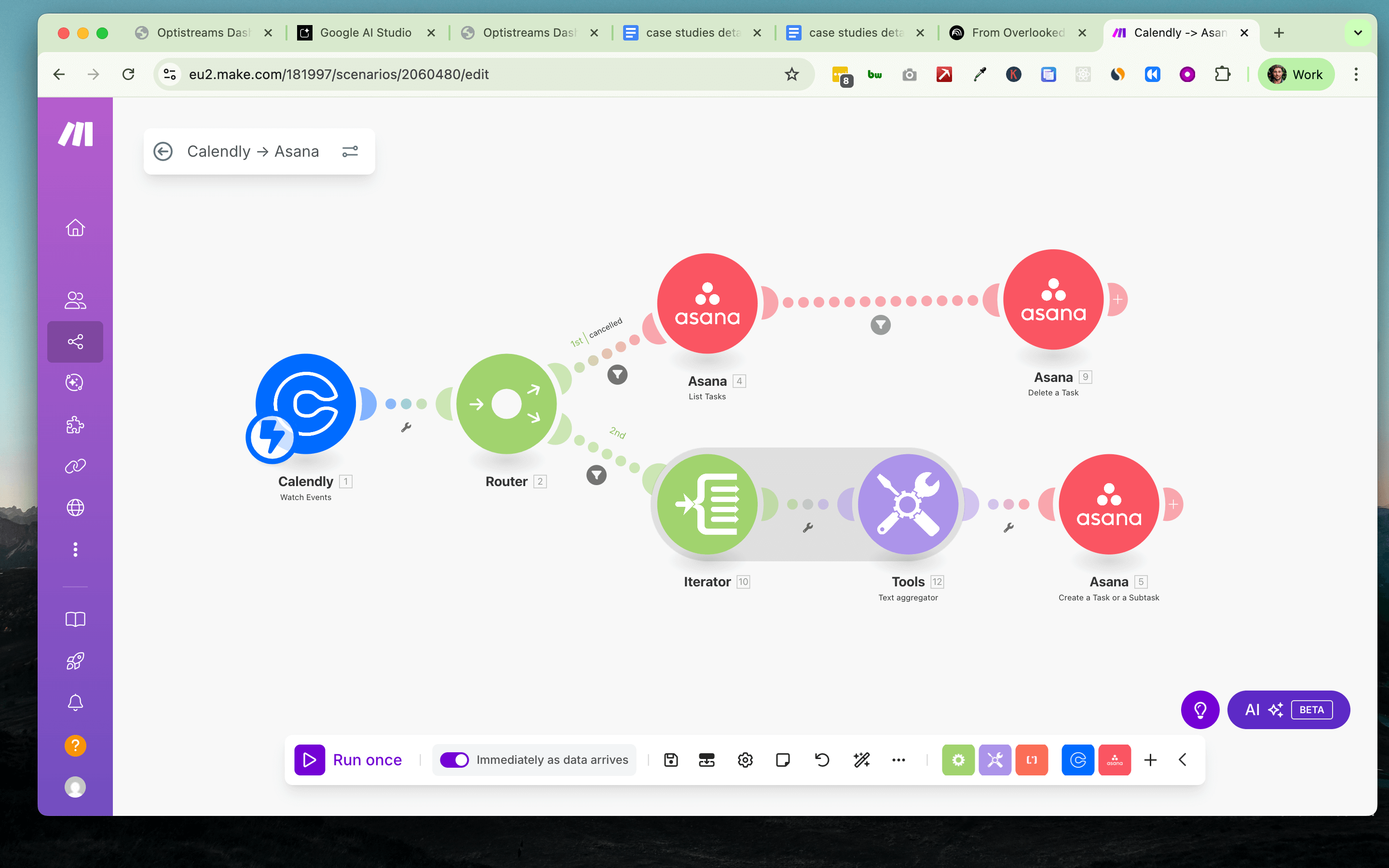The image size is (1389, 868).
Task: Open scenario options sliders icon beside title
Action: click(350, 151)
